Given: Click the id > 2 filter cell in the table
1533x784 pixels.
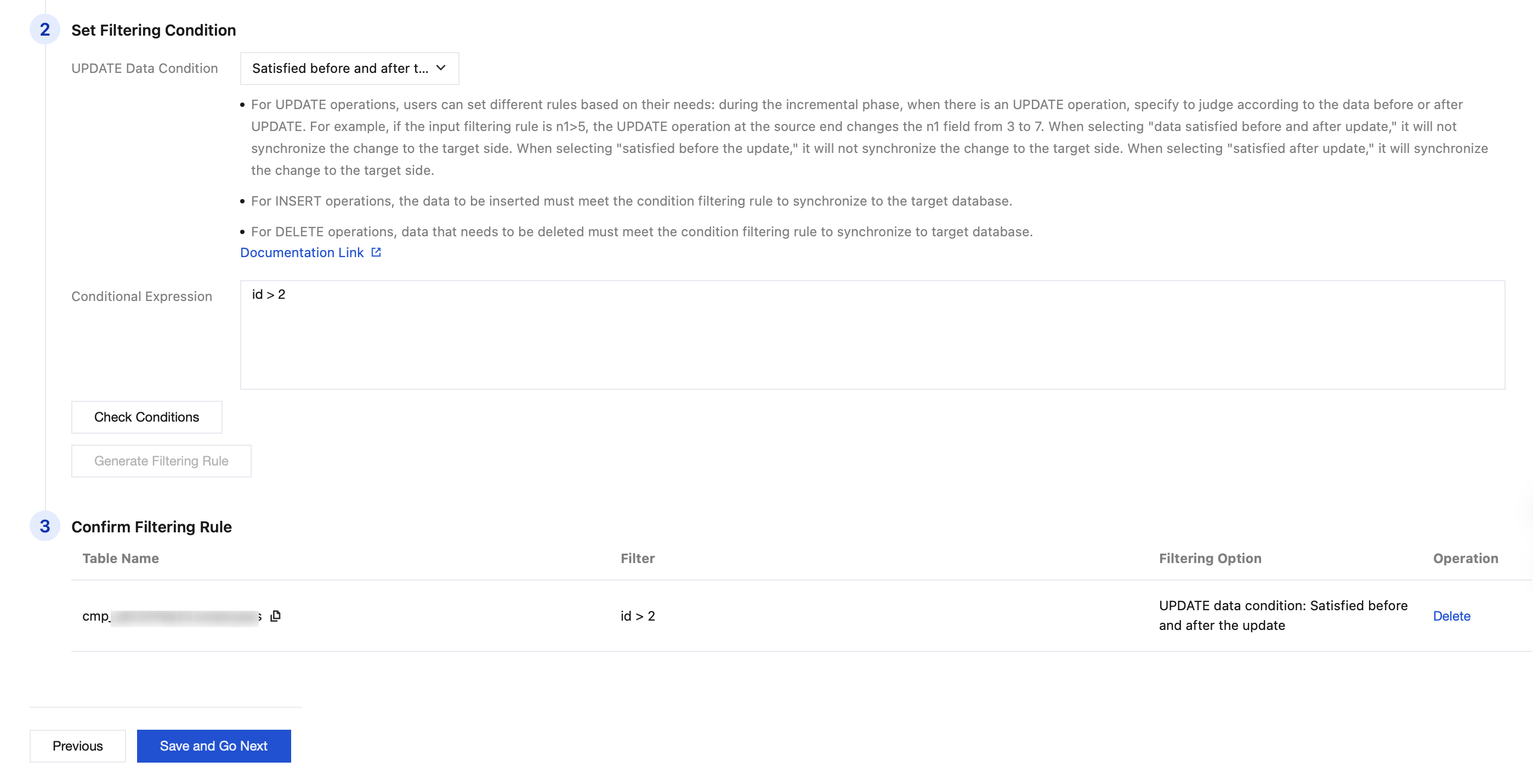Looking at the screenshot, I should pyautogui.click(x=637, y=616).
